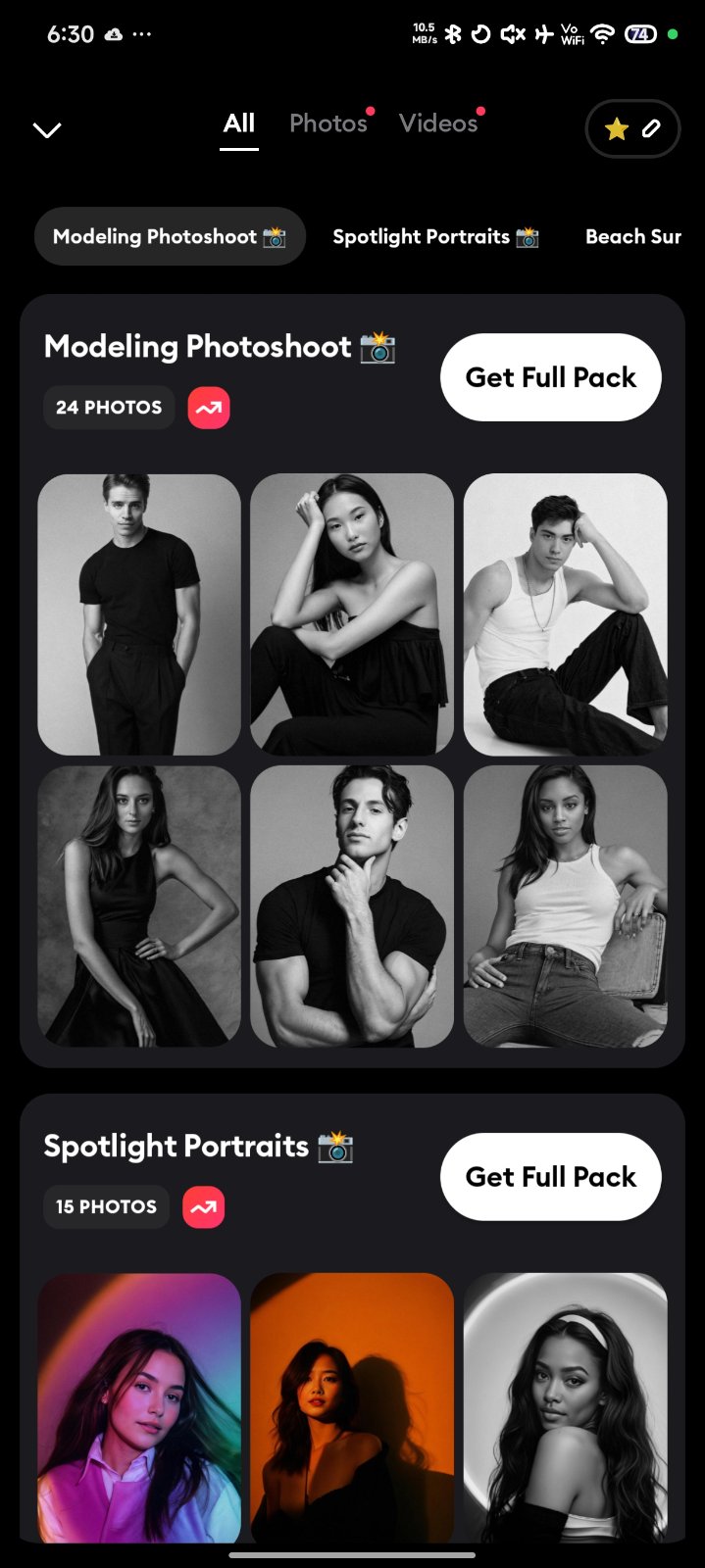Open the man in white tank top photo

tap(566, 614)
